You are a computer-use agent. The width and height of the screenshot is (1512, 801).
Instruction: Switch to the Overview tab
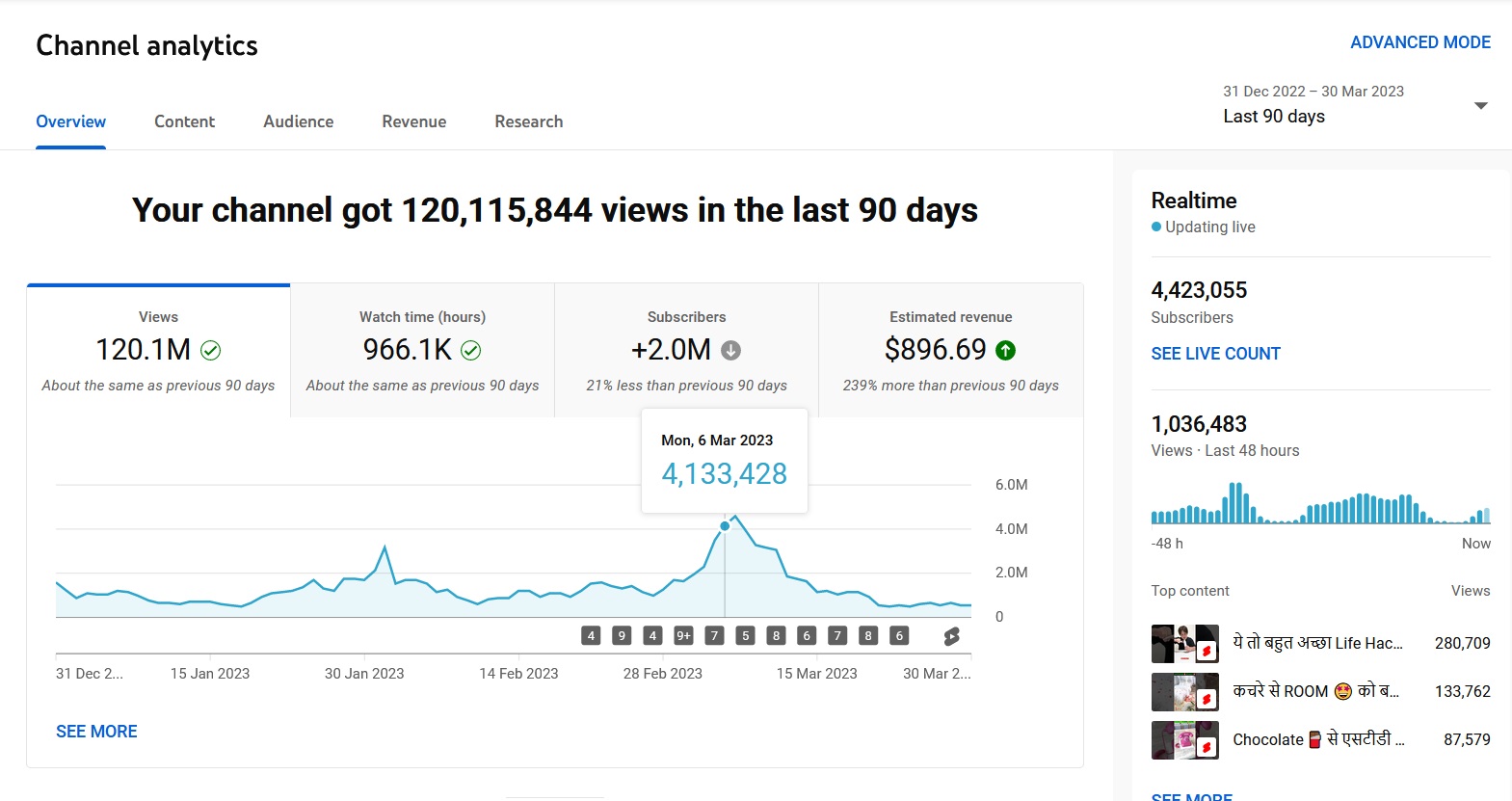click(70, 121)
